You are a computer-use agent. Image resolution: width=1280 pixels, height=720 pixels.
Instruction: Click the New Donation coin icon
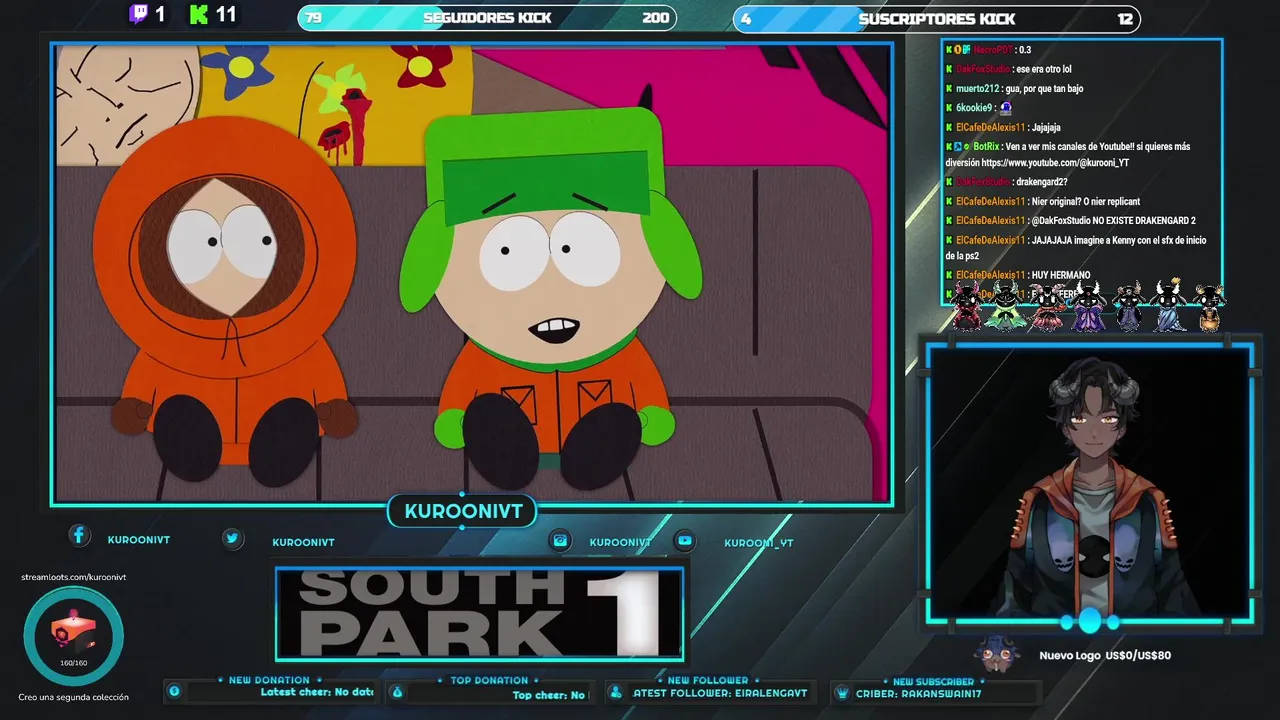[174, 691]
